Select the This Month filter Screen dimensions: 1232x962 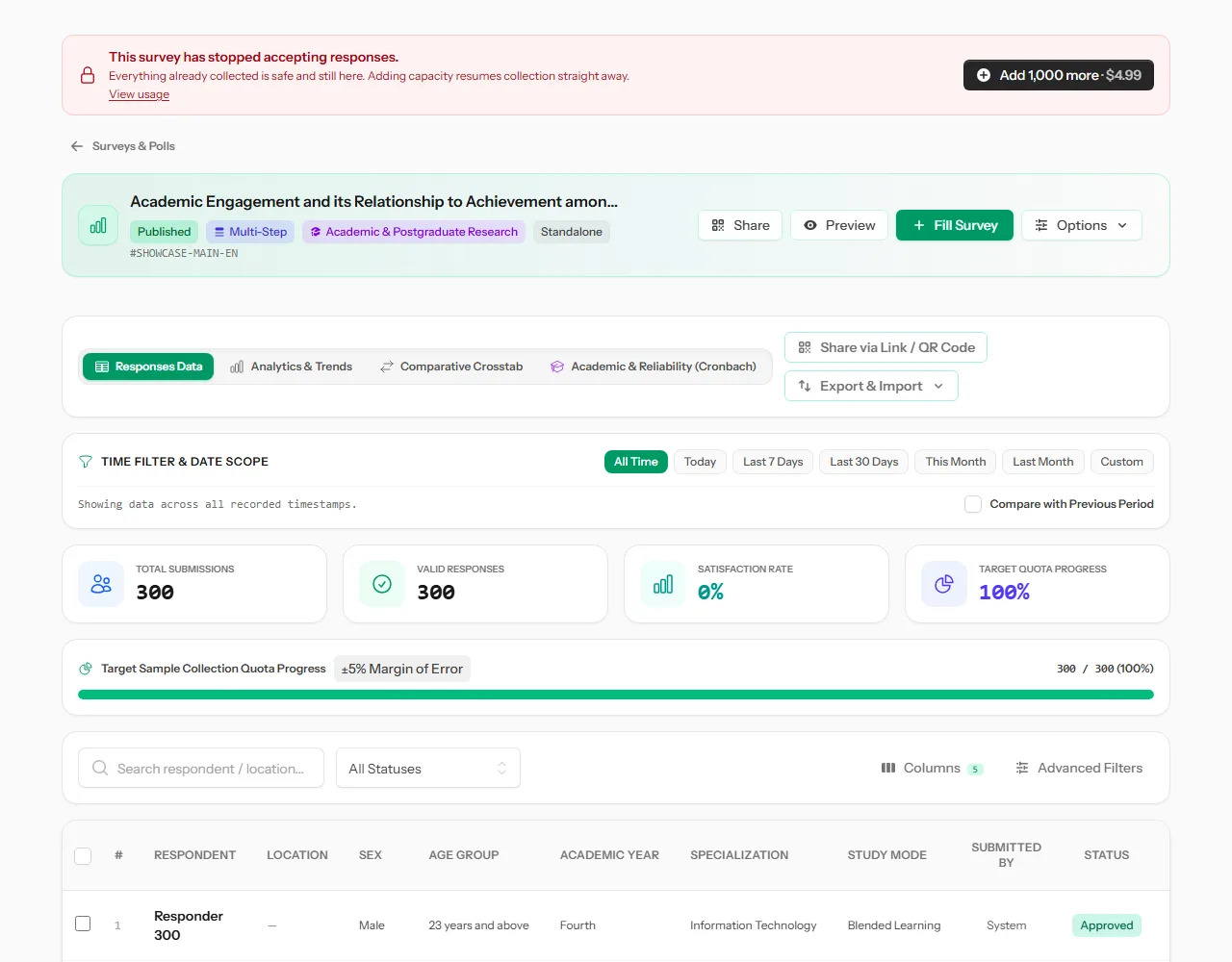956,462
